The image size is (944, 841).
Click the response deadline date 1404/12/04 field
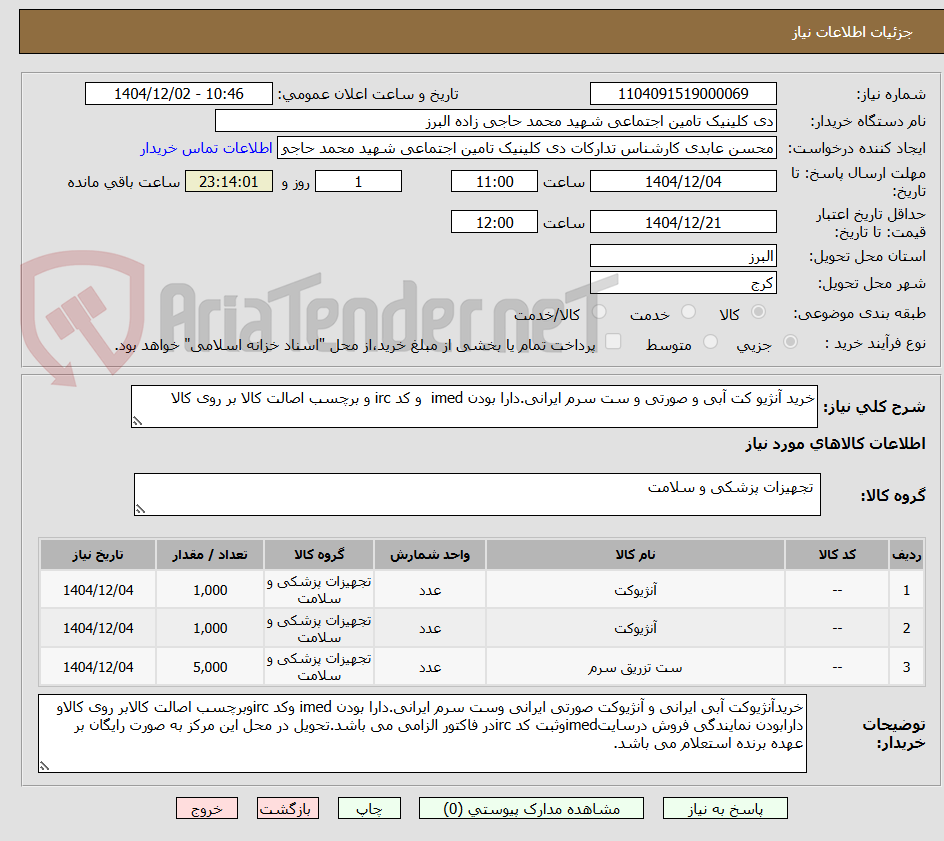683,181
